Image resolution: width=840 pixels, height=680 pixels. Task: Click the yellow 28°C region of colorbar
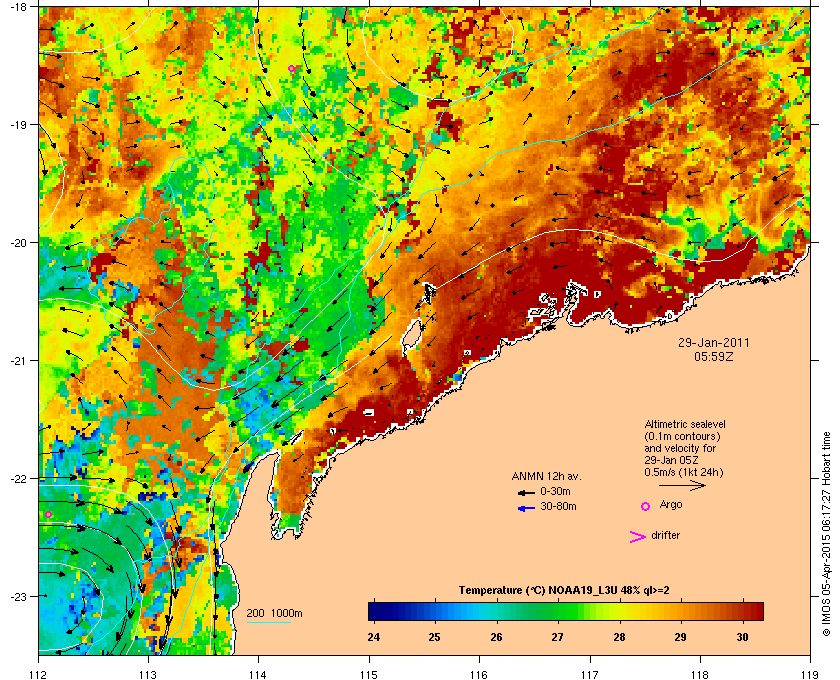point(619,611)
